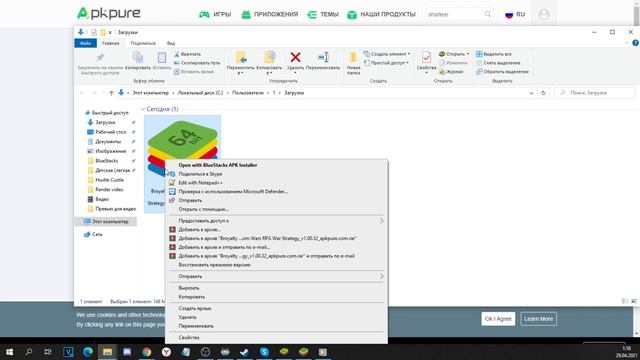
Task: Select Вырезать in the context menu
Action: 189,288
